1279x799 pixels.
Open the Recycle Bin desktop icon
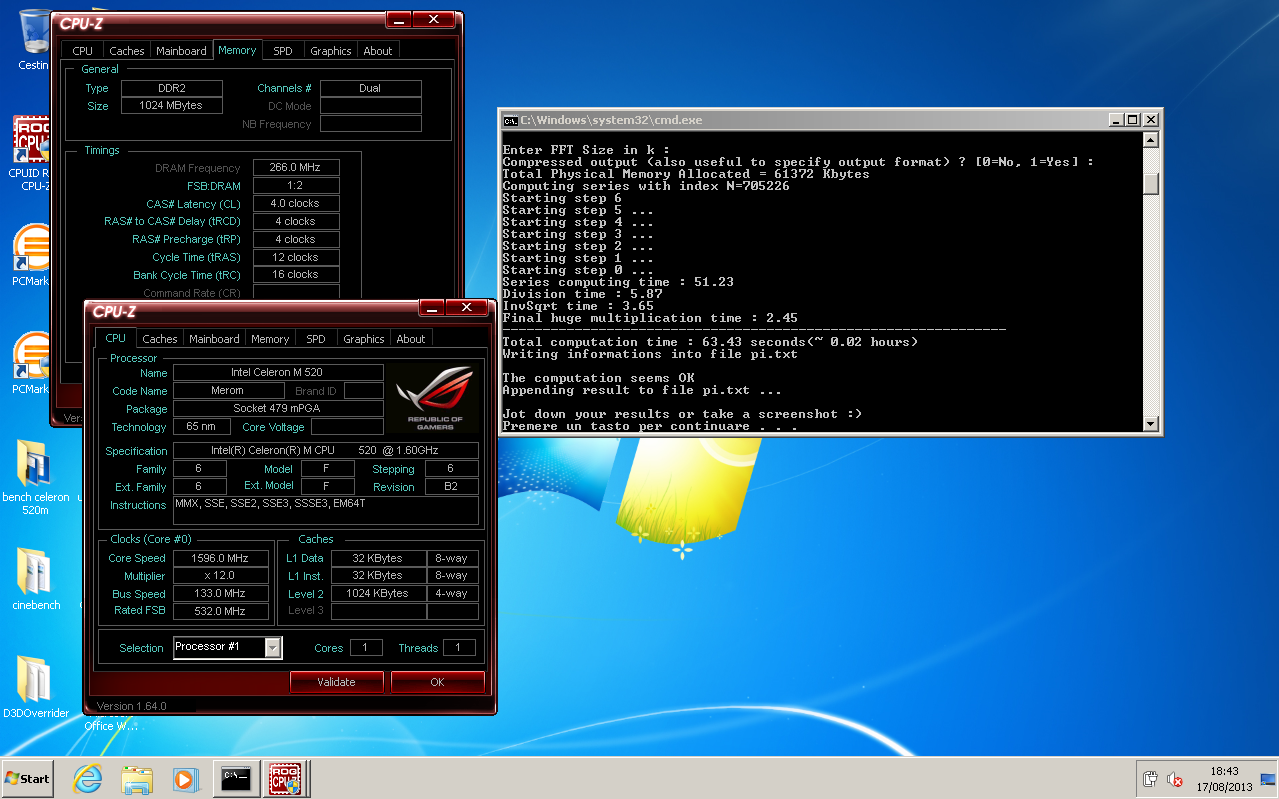33,38
